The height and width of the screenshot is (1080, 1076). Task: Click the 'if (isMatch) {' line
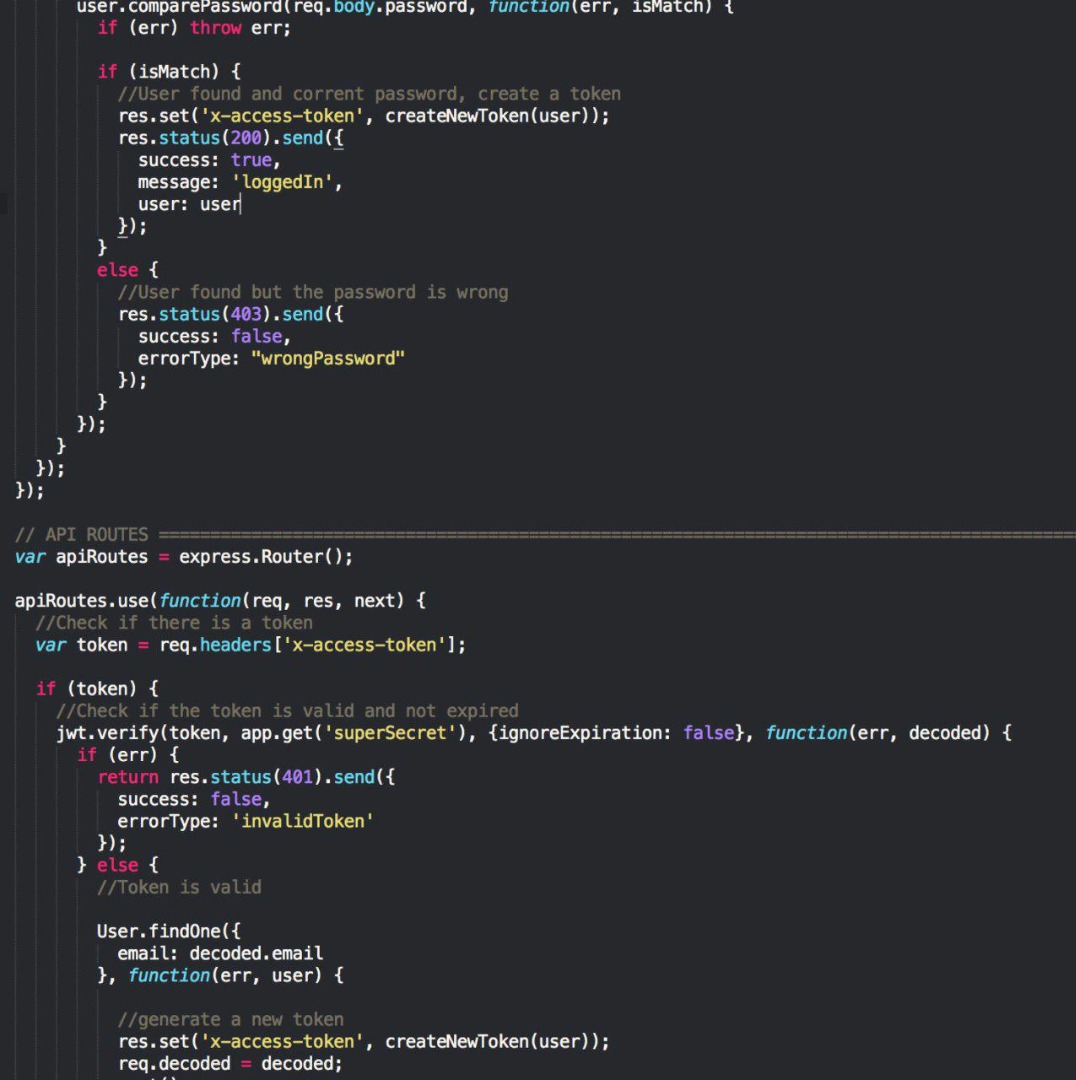tap(169, 72)
